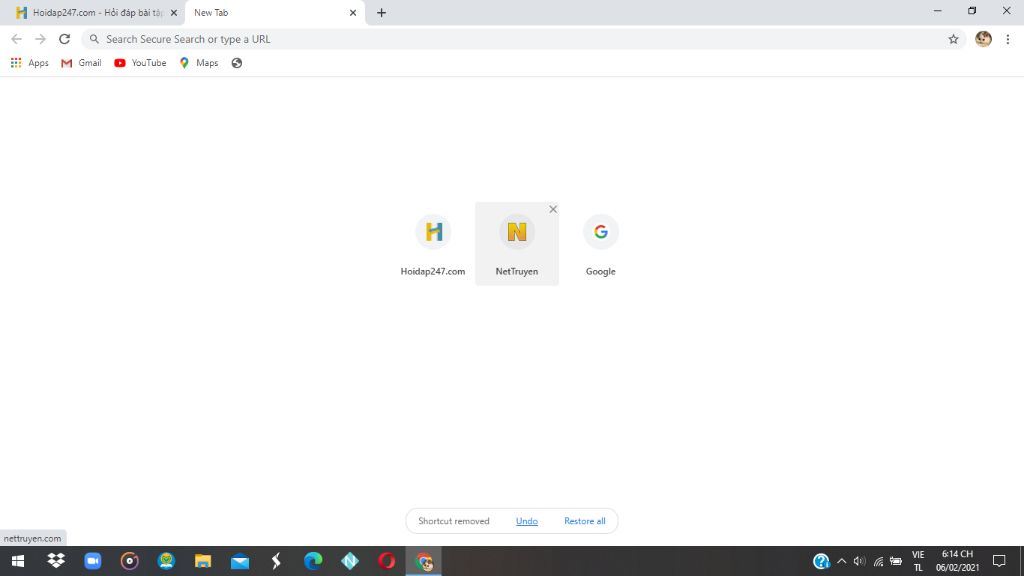Click the address bar search field
This screenshot has height=576, width=1024.
(x=522, y=39)
